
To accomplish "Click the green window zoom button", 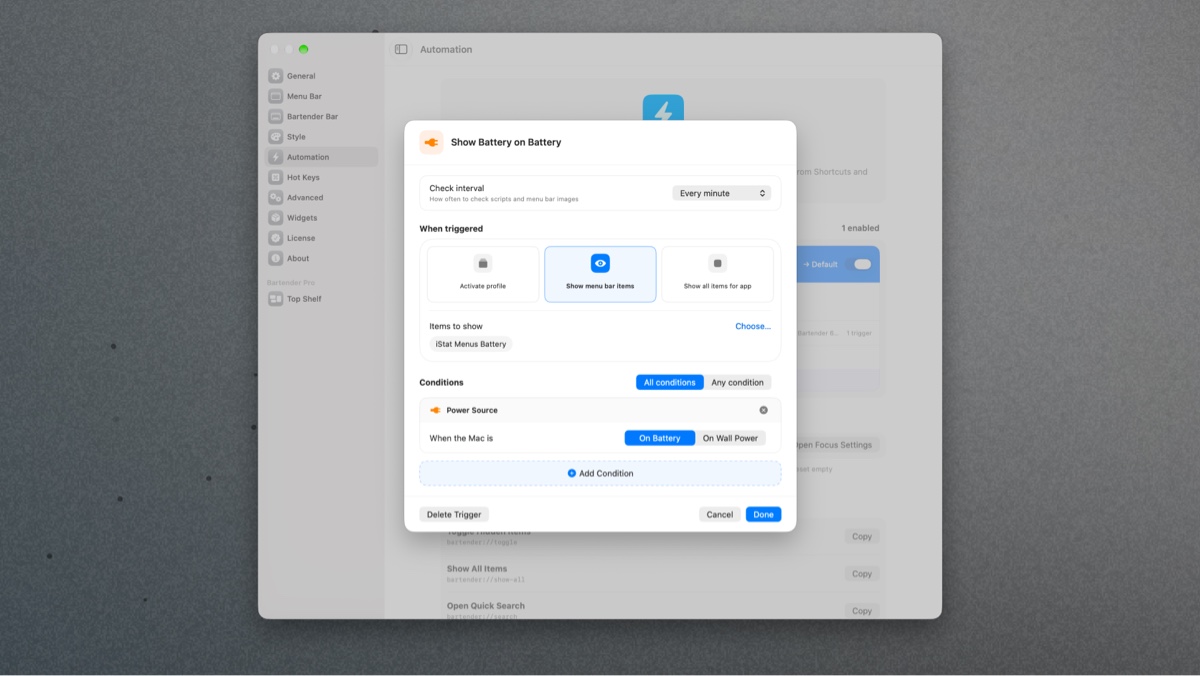I will (303, 49).
